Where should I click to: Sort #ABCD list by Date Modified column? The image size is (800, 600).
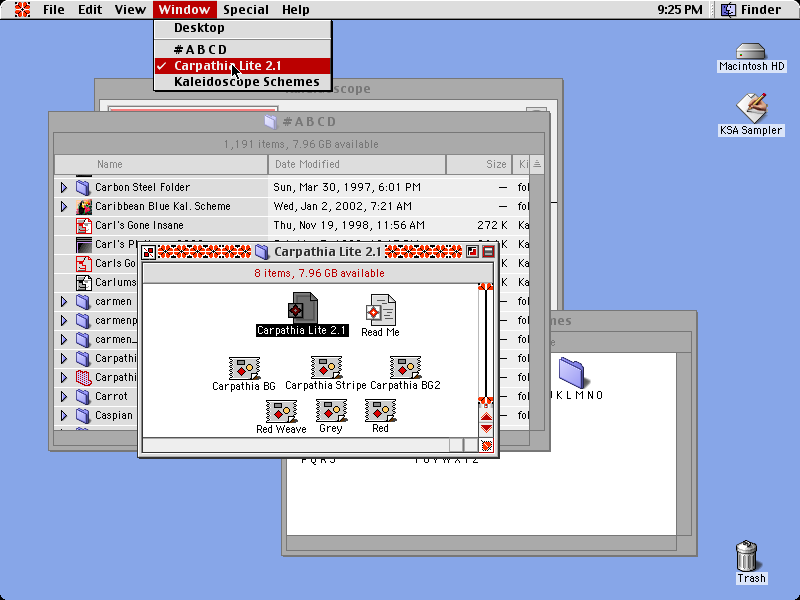[x=357, y=164]
